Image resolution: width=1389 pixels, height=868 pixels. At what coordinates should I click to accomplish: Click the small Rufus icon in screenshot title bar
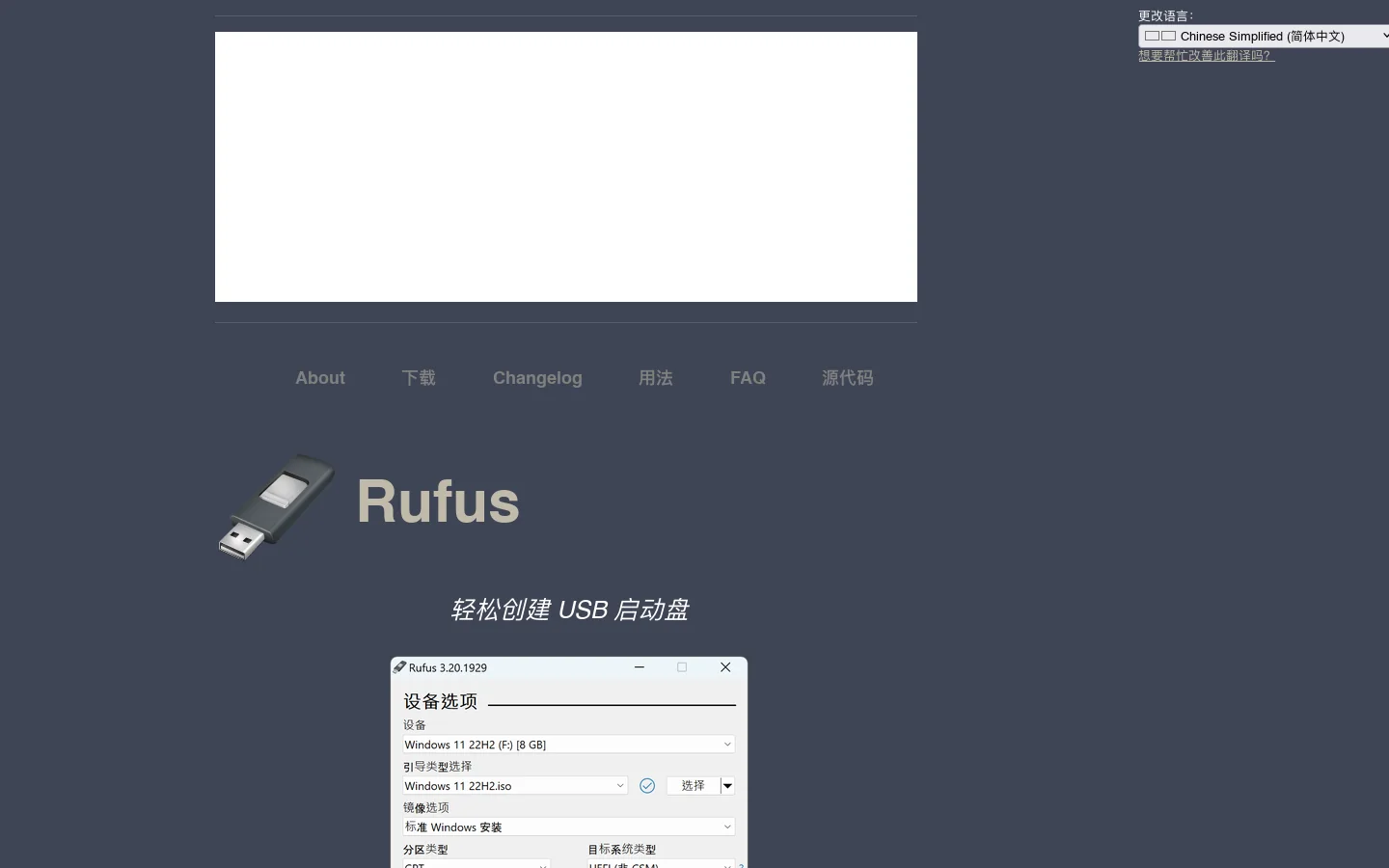[399, 666]
